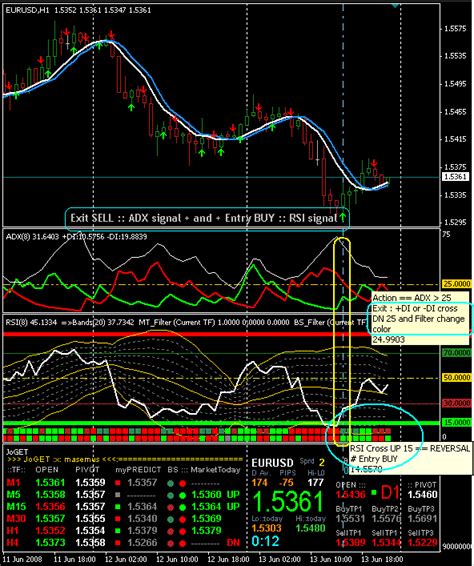Click the H4 open value 1.5373
This screenshot has width=474, height=566.
(x=50, y=543)
